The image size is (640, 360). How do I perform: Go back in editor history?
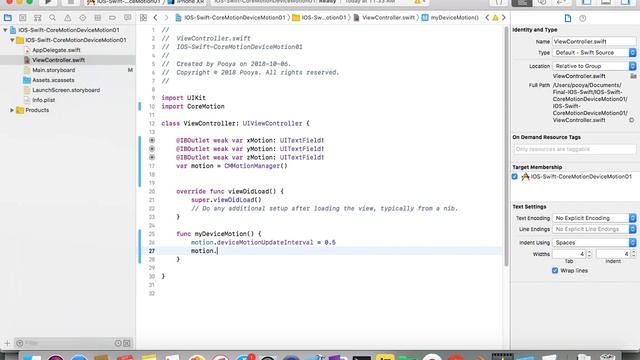coord(156,18)
